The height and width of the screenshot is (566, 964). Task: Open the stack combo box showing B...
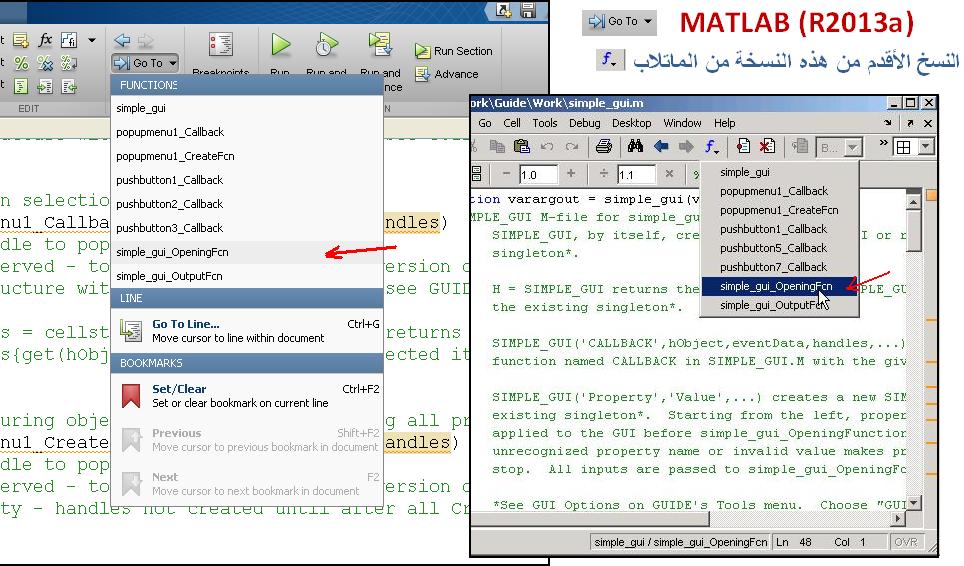[838, 147]
